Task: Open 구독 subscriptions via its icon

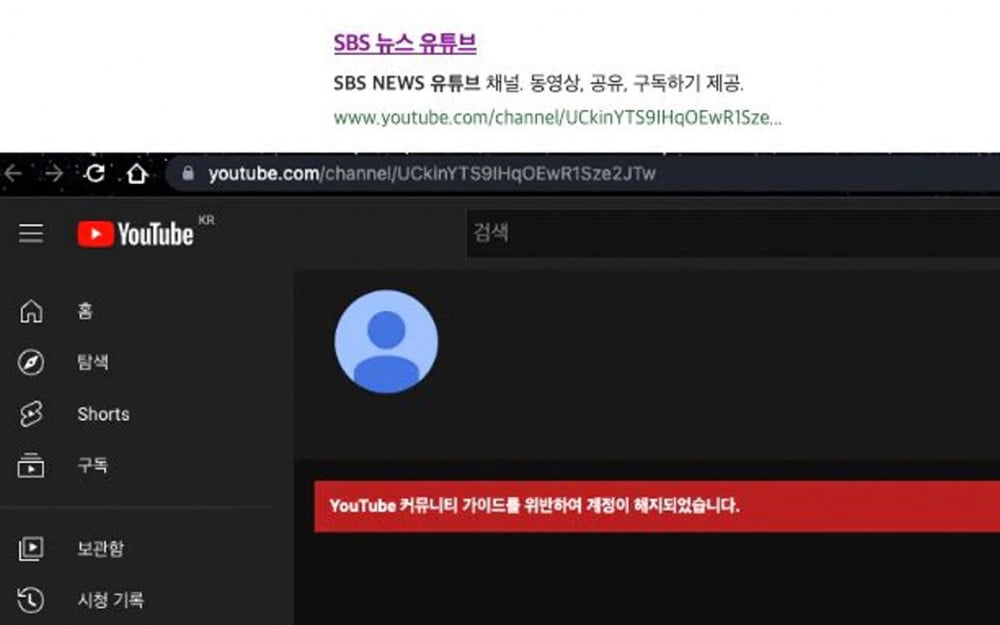Action: pos(31,466)
